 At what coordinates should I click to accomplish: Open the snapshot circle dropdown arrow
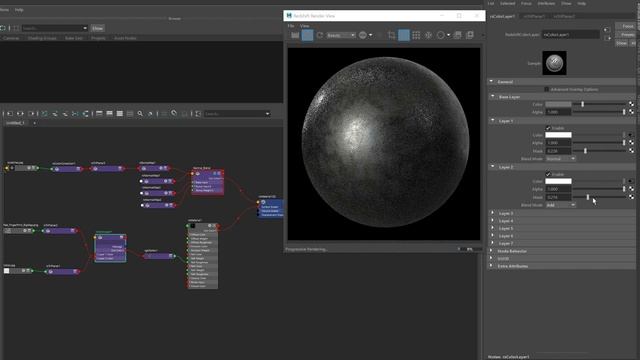pos(448,36)
